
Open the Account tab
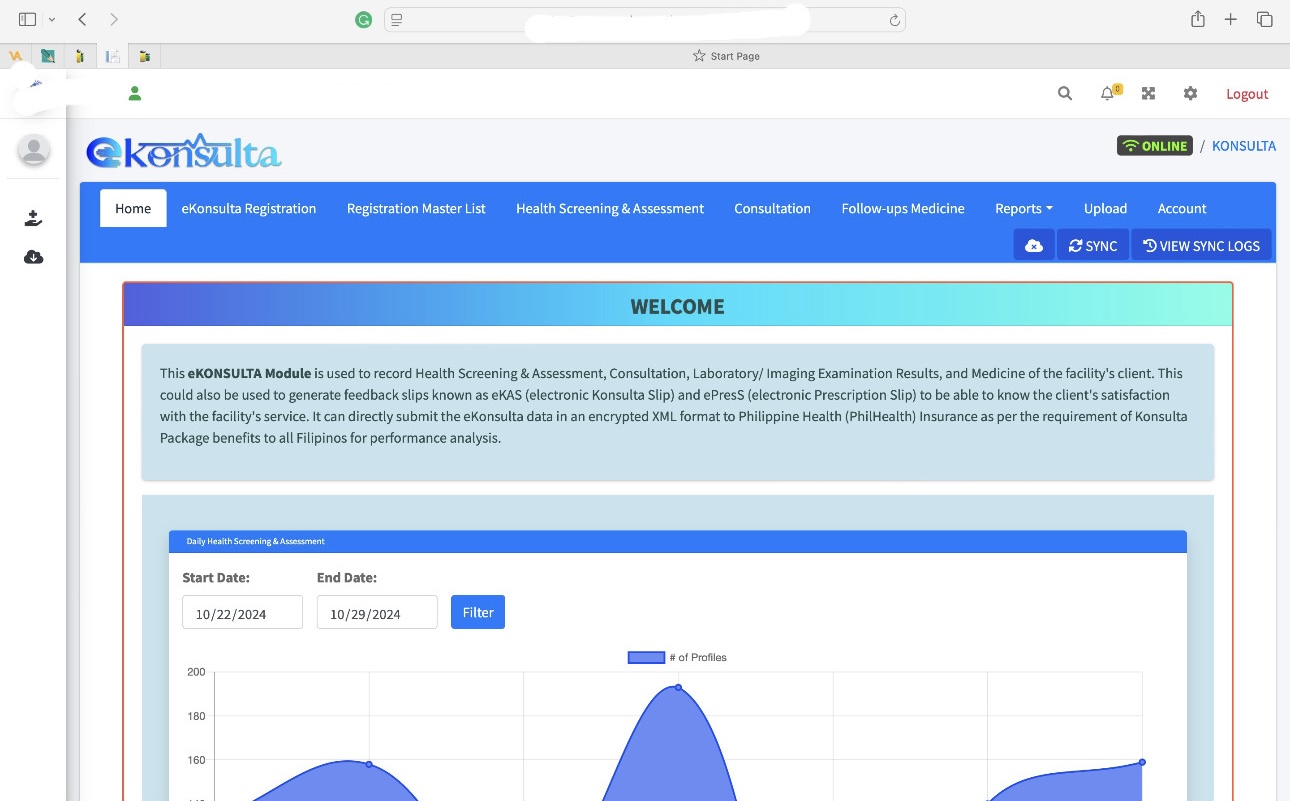[x=1182, y=208]
